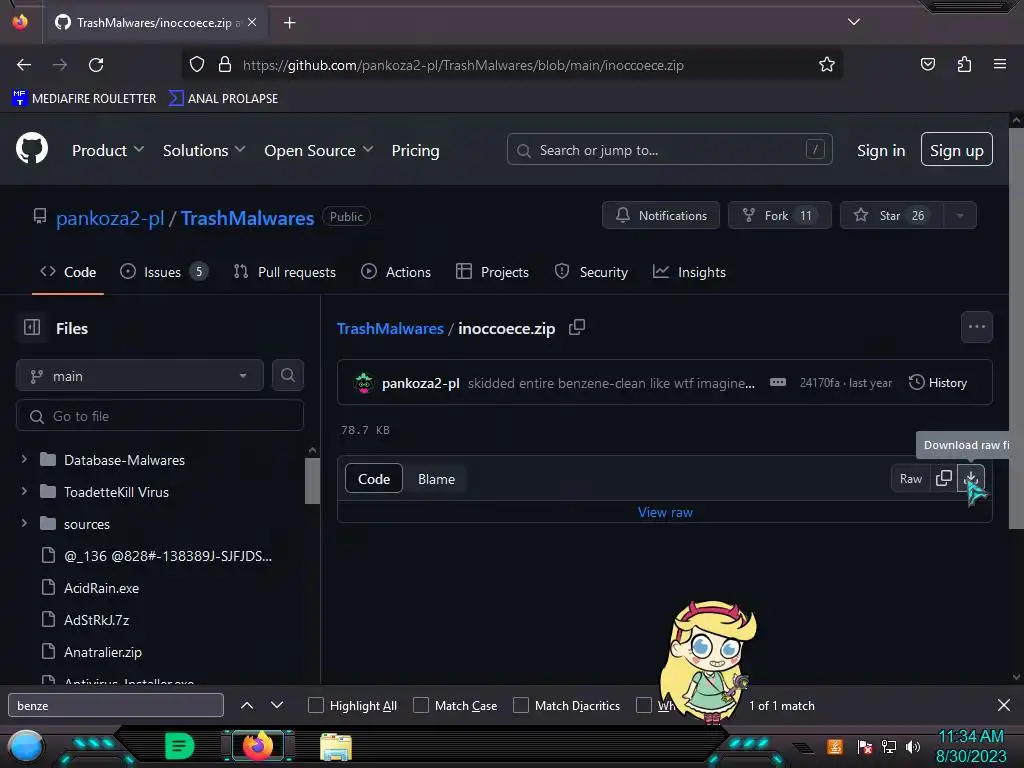Open the Code repository tab
Image resolution: width=1024 pixels, height=768 pixels.
(68, 272)
